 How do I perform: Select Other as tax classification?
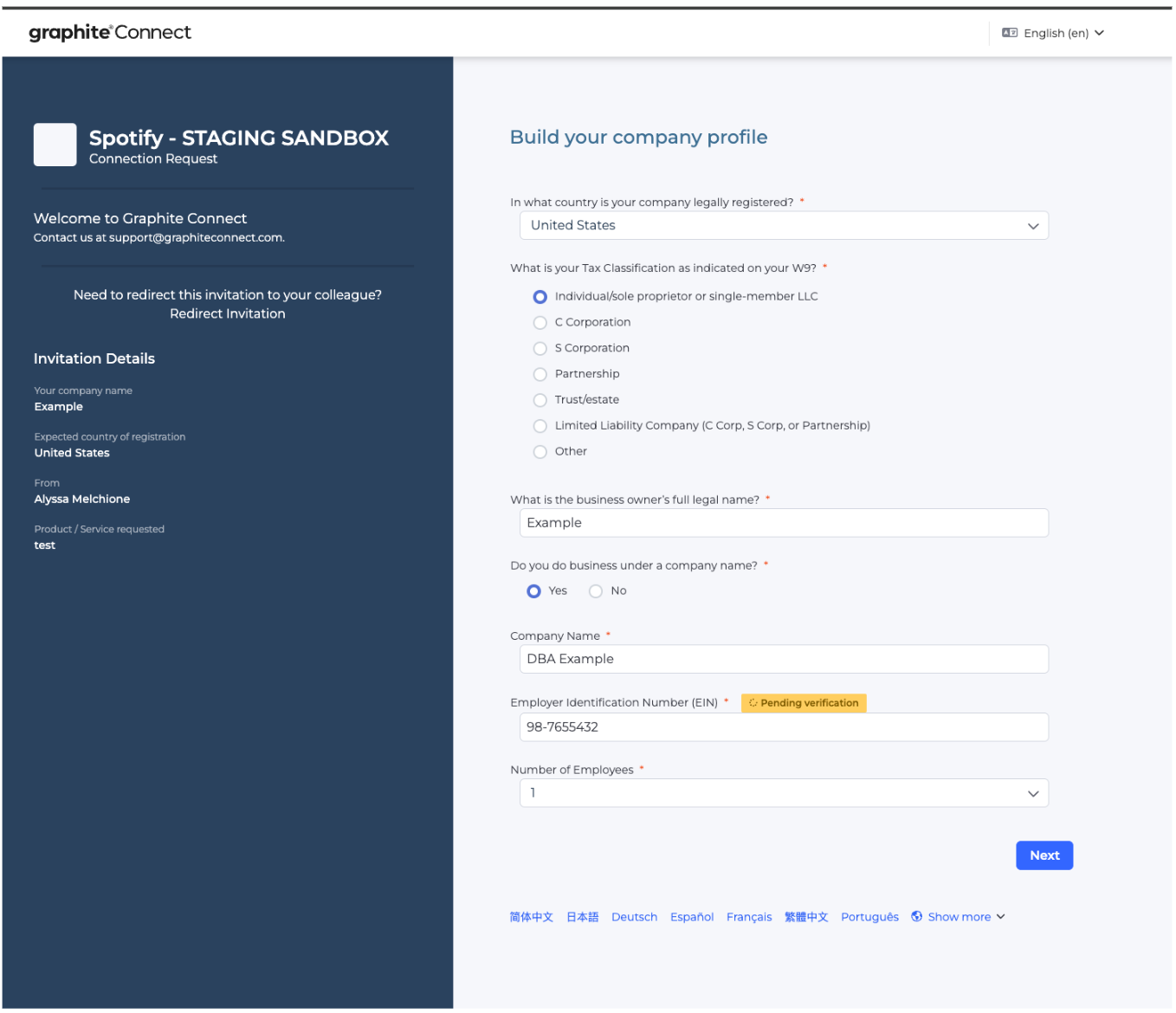coord(540,451)
